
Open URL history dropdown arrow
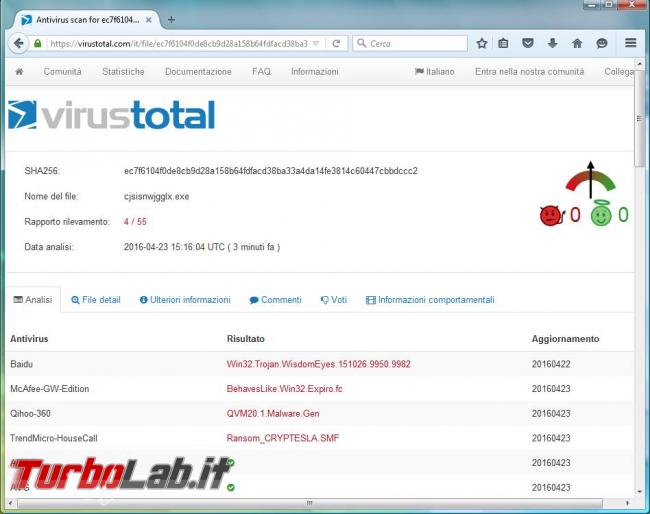pos(316,44)
